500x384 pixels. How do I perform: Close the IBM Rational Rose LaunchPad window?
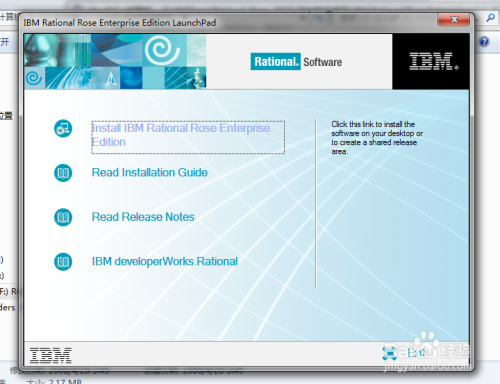click(x=454, y=20)
